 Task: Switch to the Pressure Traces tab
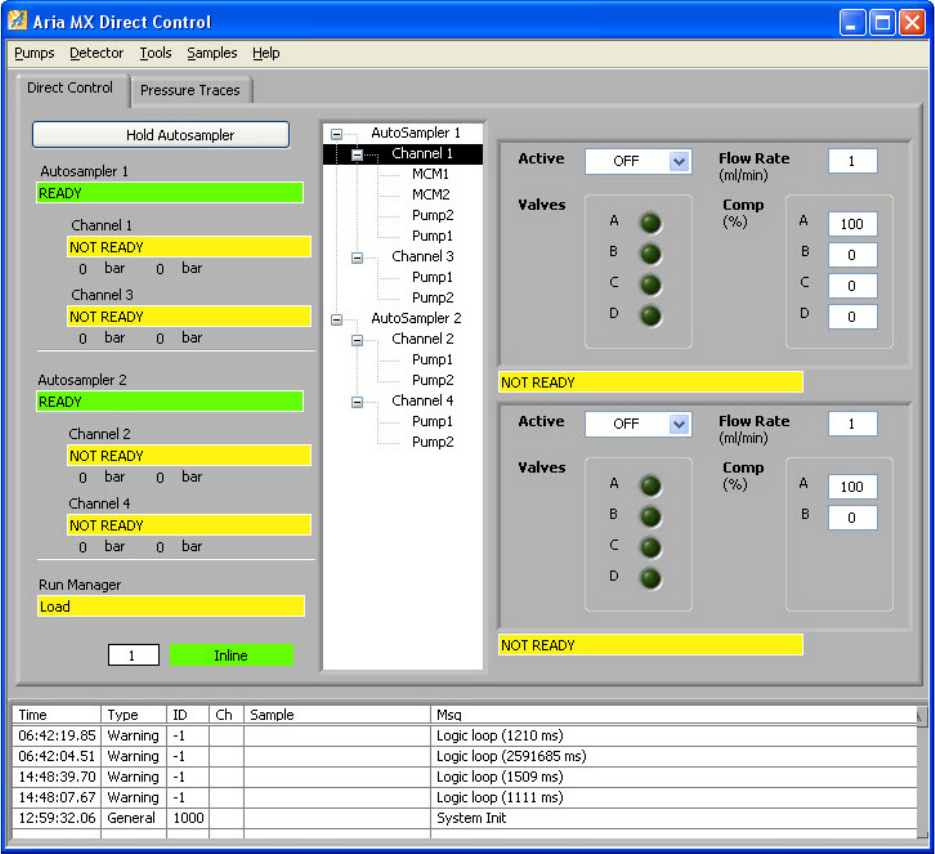[190, 90]
